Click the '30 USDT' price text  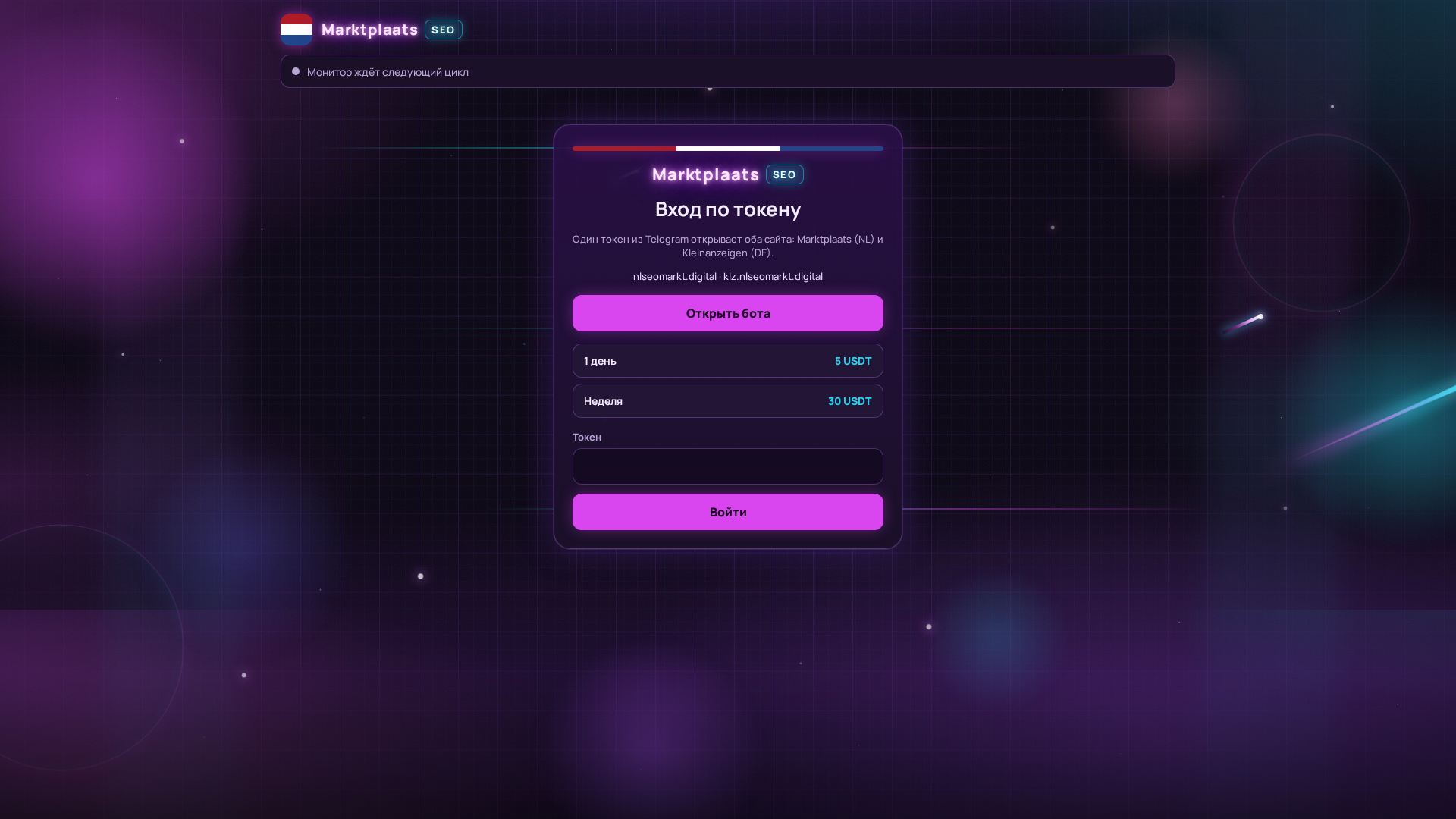pos(849,401)
